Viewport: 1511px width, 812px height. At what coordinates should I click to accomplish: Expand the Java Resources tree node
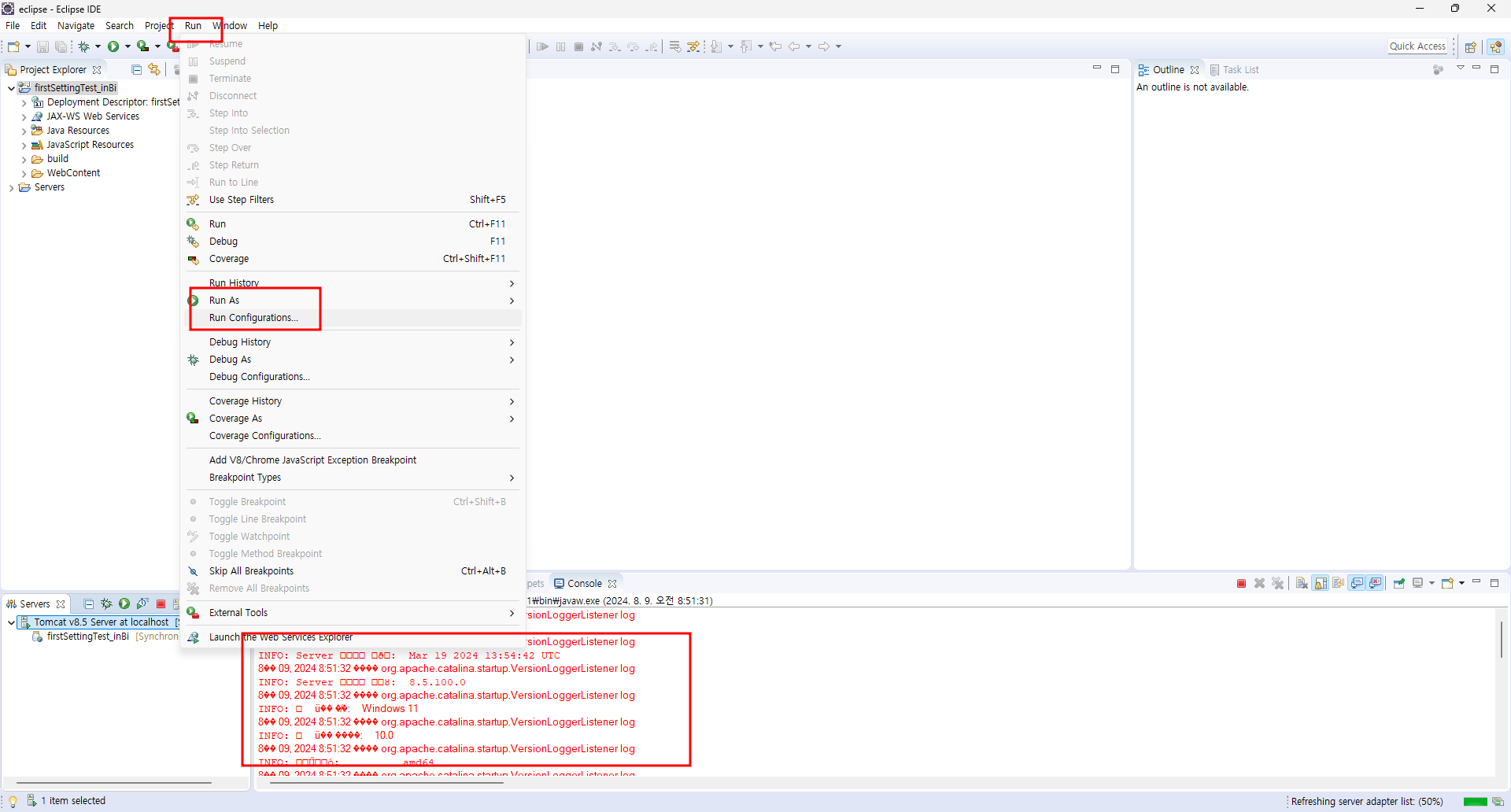24,131
